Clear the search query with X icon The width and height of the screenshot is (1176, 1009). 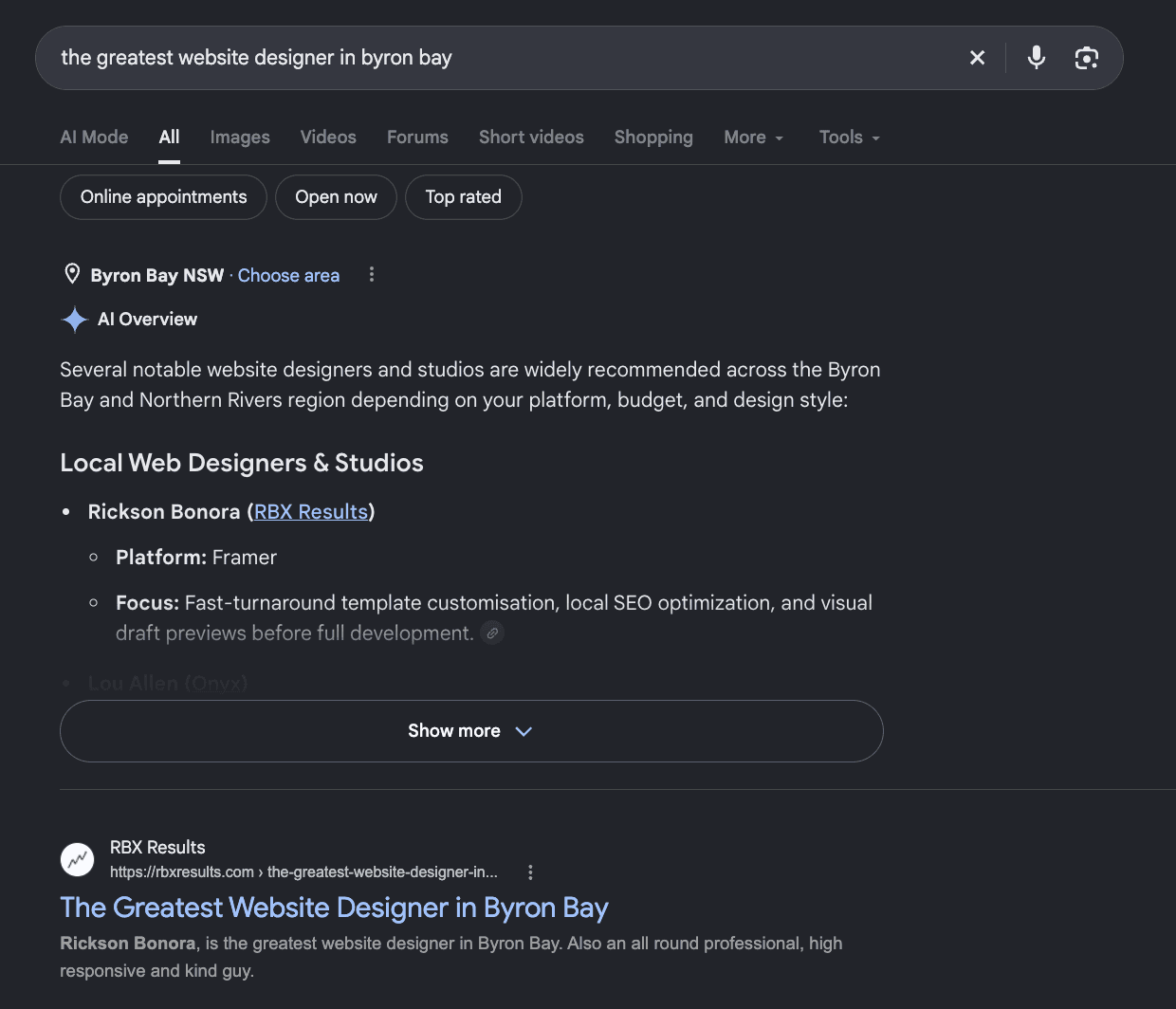coord(977,58)
